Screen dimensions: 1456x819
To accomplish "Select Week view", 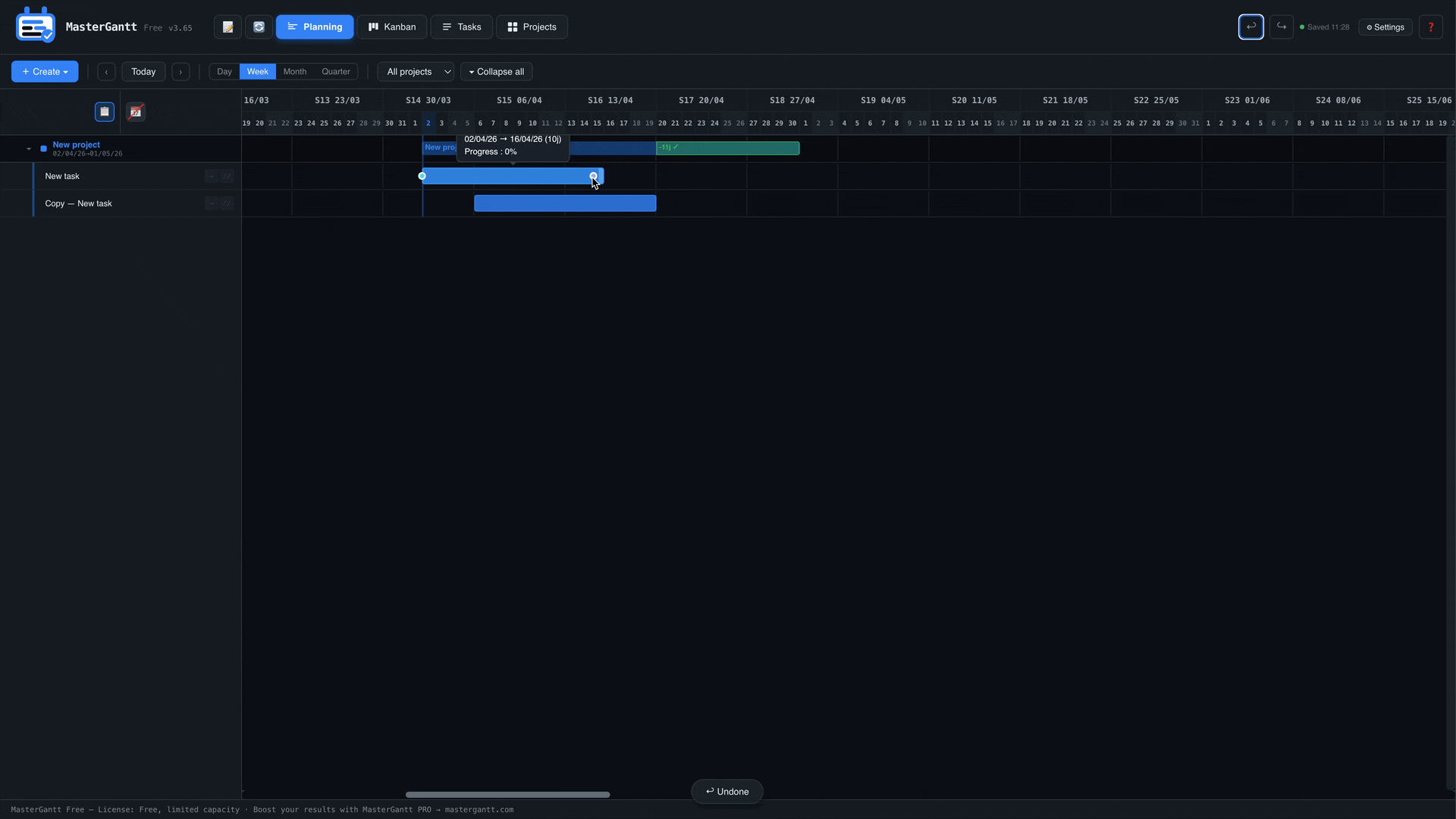I will point(258,71).
